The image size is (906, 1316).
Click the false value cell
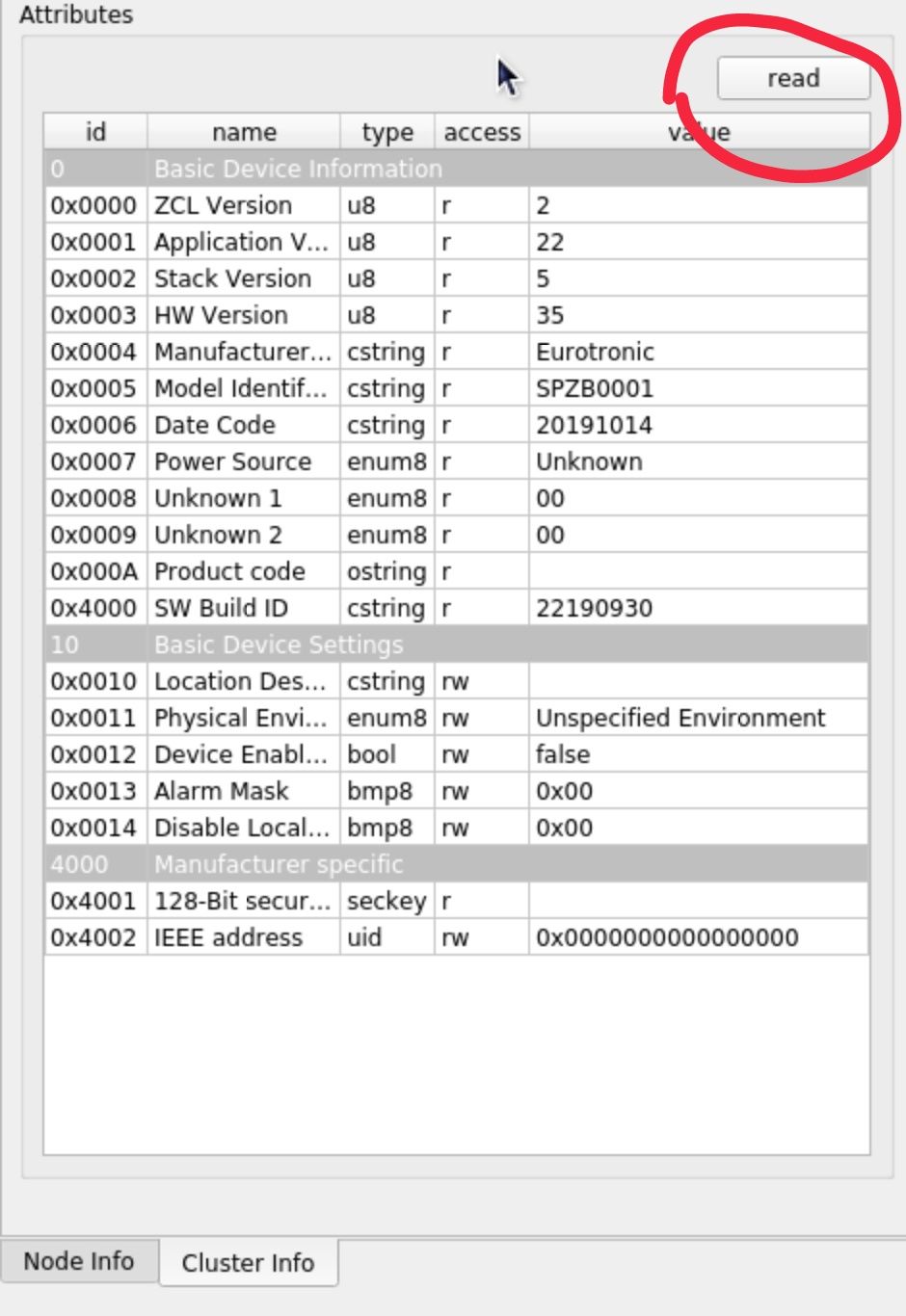point(699,754)
